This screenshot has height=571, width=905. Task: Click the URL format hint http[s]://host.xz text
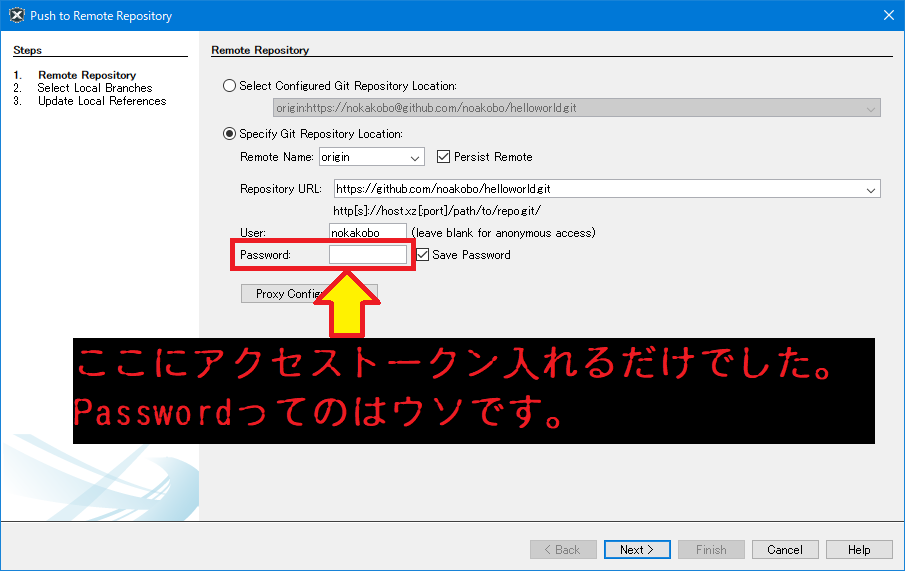point(437,211)
